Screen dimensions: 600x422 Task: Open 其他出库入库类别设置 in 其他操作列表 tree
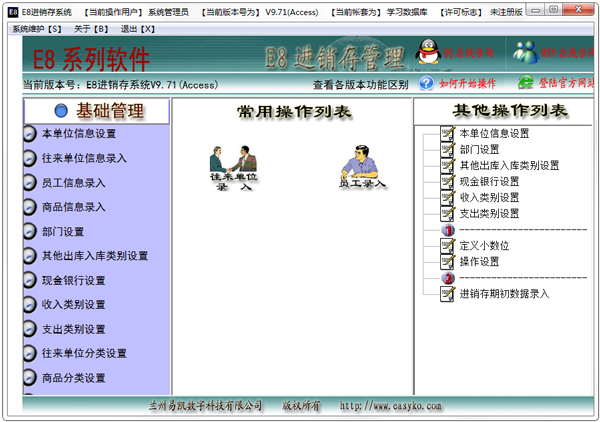(509, 166)
